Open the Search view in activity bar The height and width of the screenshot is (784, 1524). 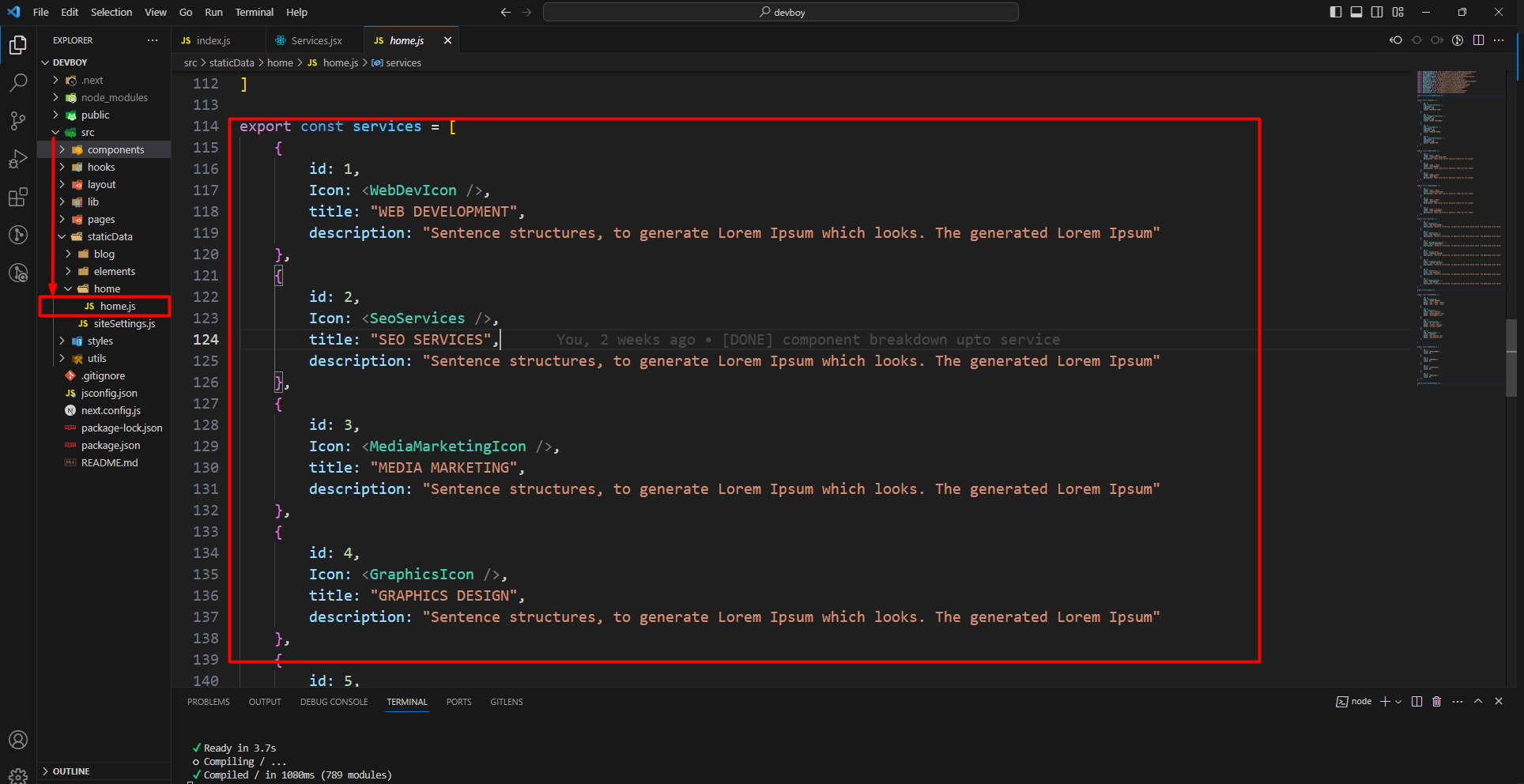(x=18, y=83)
